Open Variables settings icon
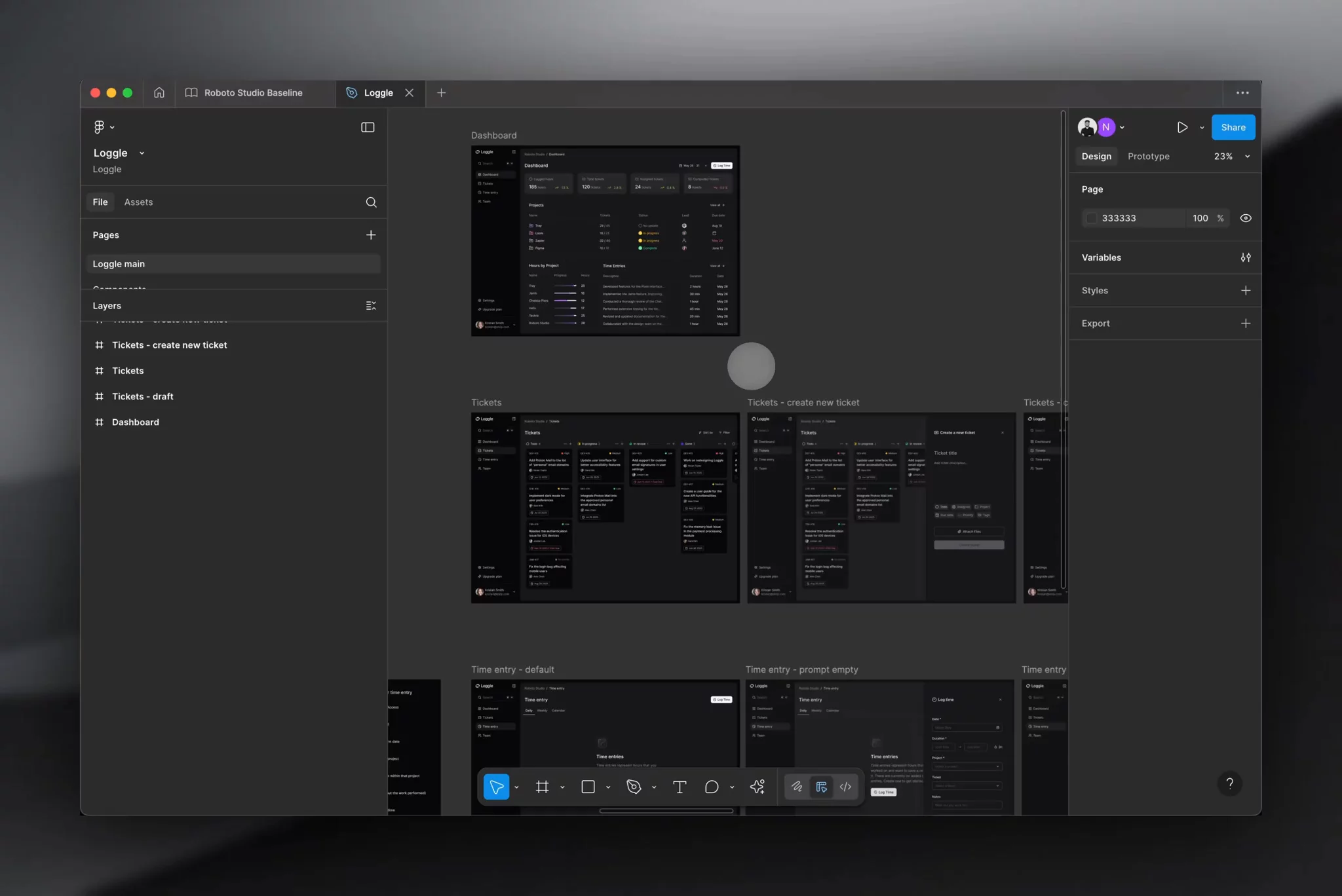 pyautogui.click(x=1246, y=257)
